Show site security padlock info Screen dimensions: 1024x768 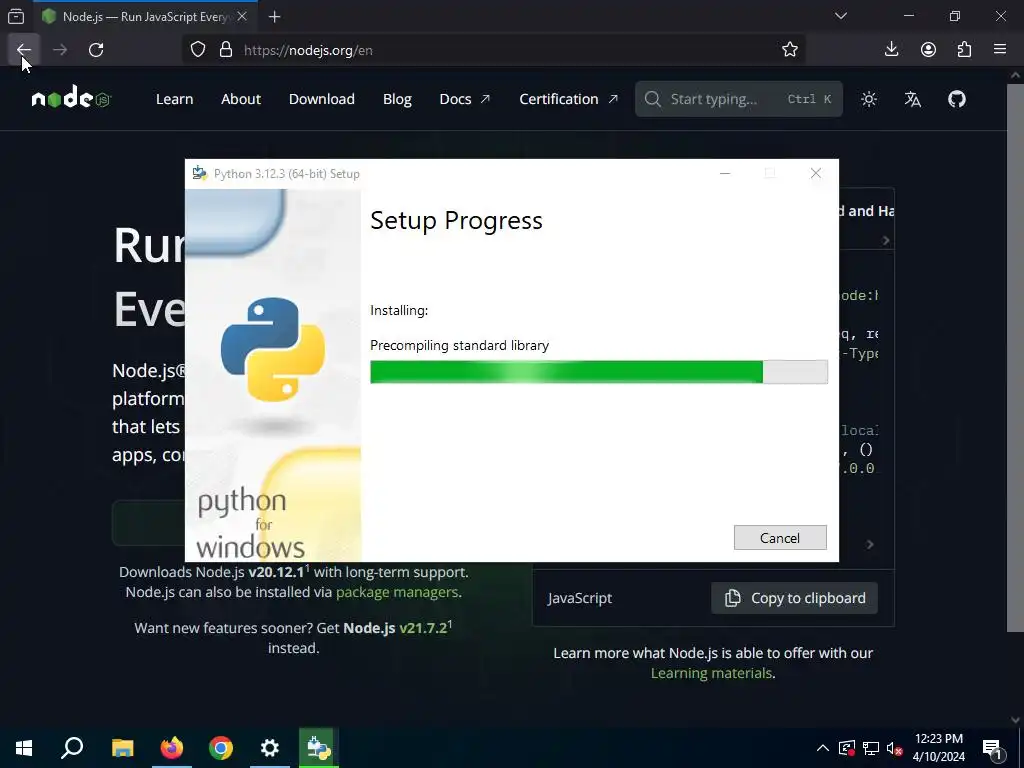click(x=226, y=50)
